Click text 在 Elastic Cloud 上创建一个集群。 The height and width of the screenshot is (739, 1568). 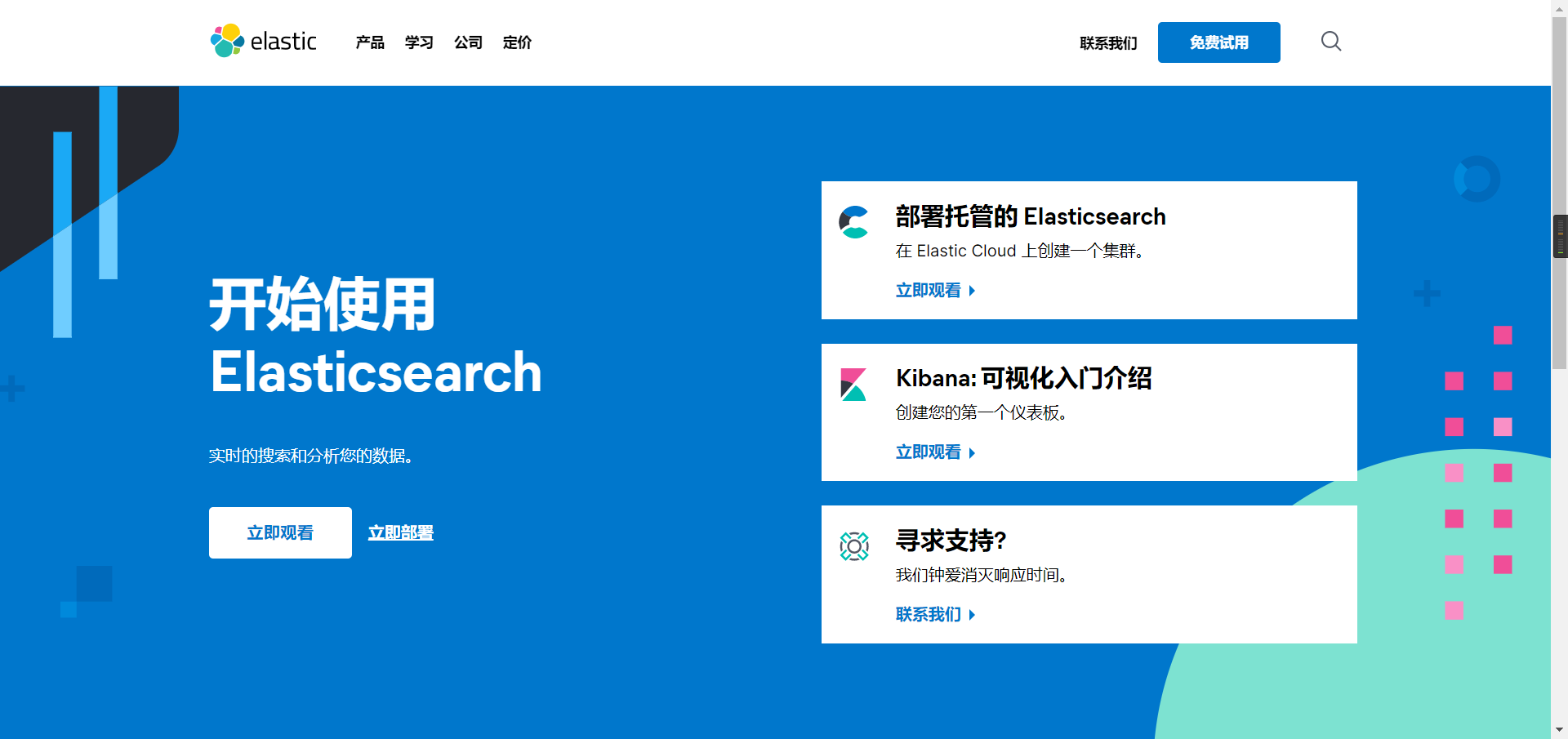1019,251
